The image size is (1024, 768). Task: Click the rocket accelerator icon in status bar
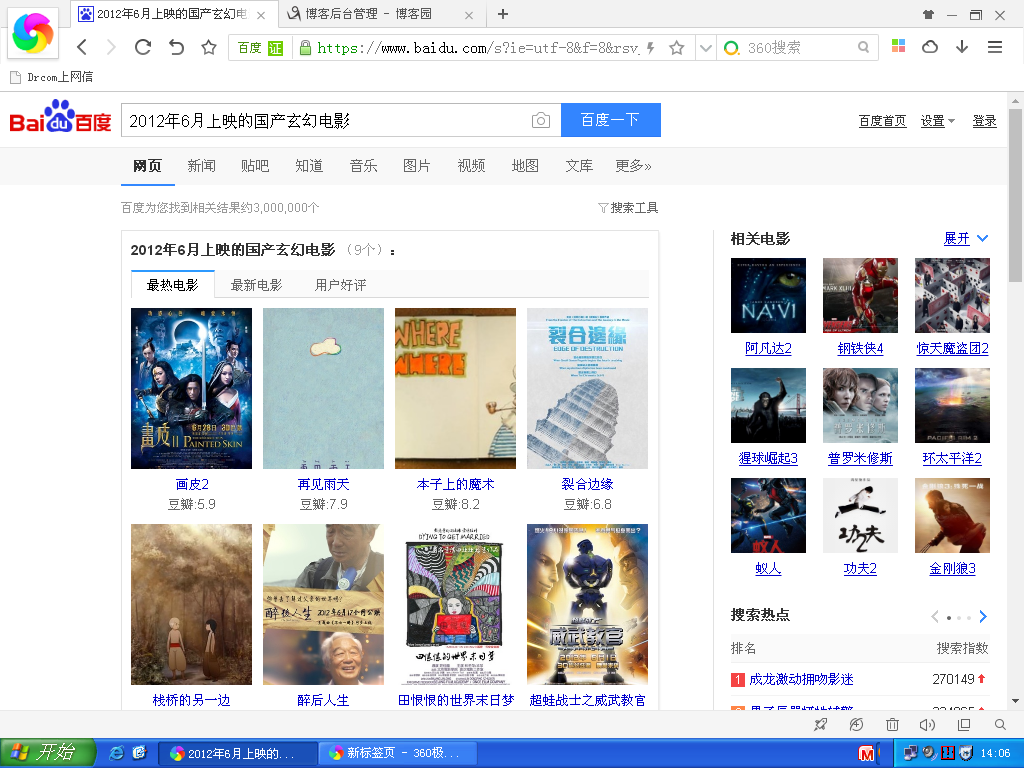(x=821, y=724)
